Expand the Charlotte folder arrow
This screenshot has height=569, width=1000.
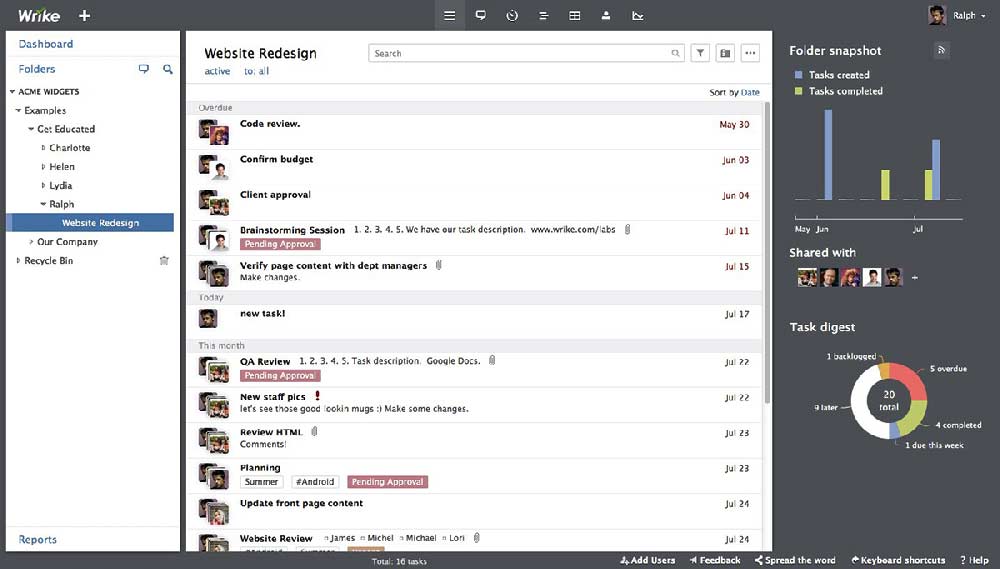pyautogui.click(x=43, y=147)
